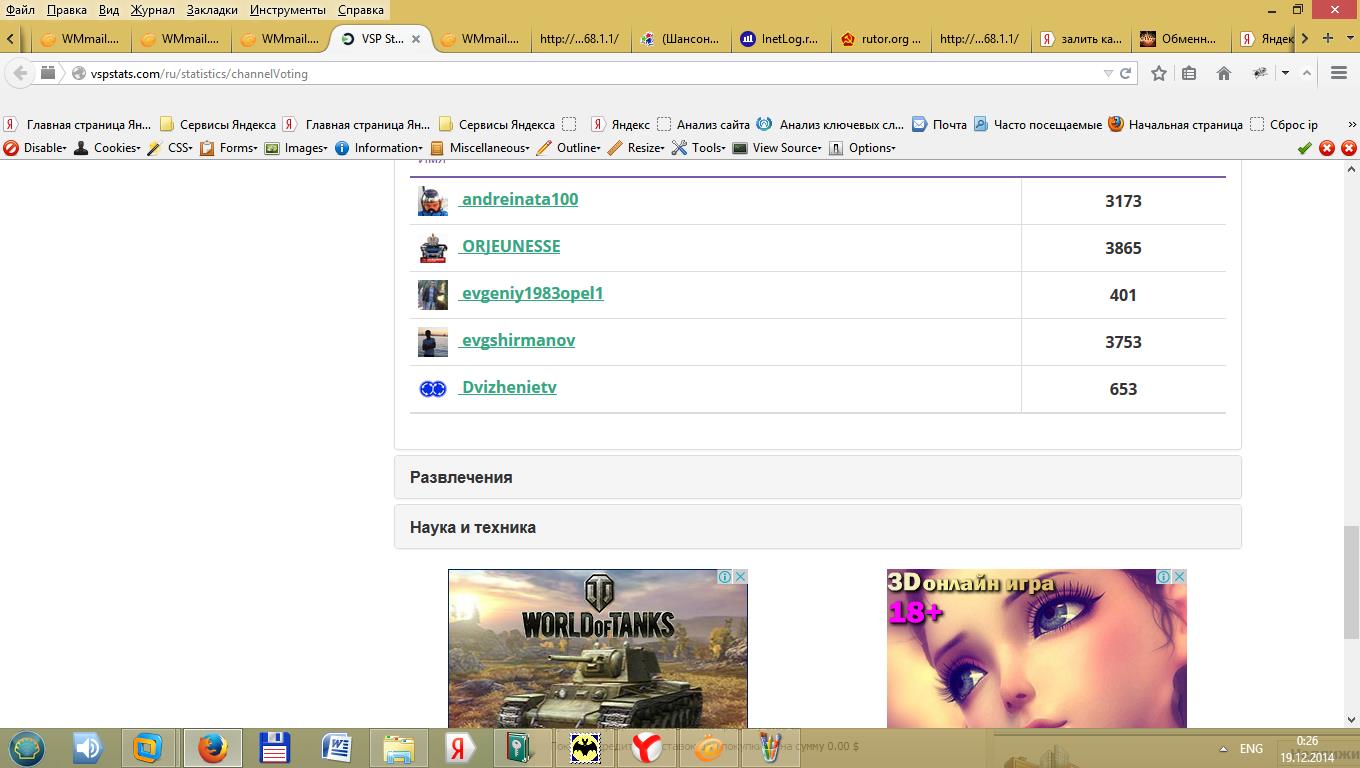Click the Dvizhenietv channel logo
The width and height of the screenshot is (1360, 768).
click(x=432, y=389)
